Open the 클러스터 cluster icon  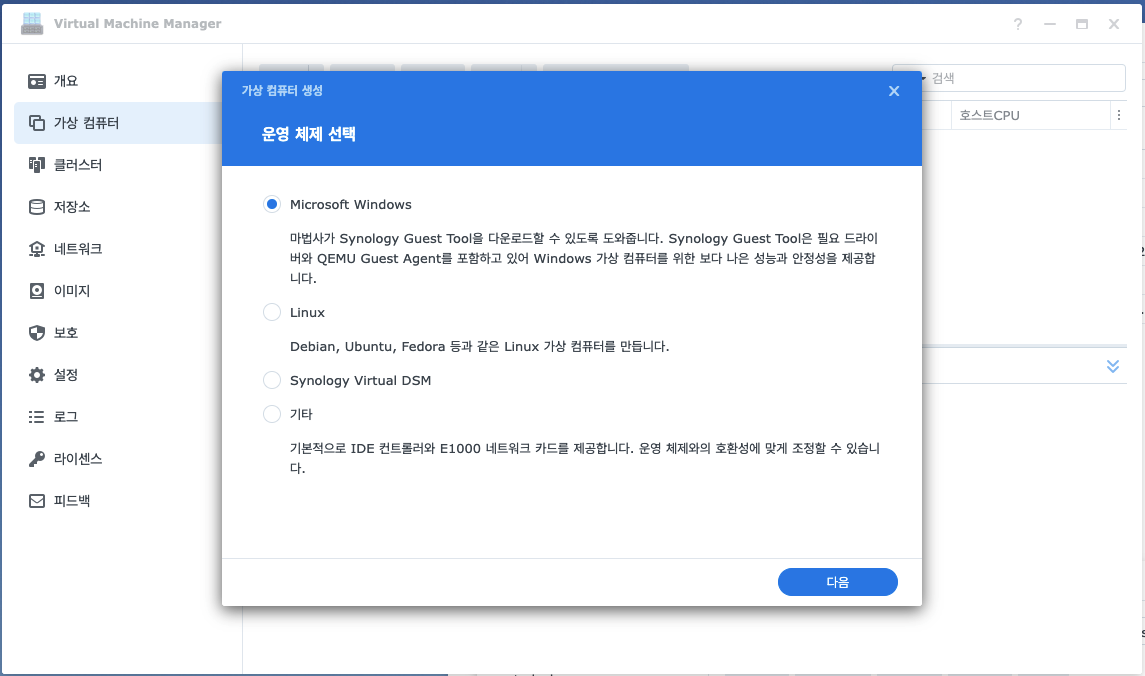tap(37, 165)
